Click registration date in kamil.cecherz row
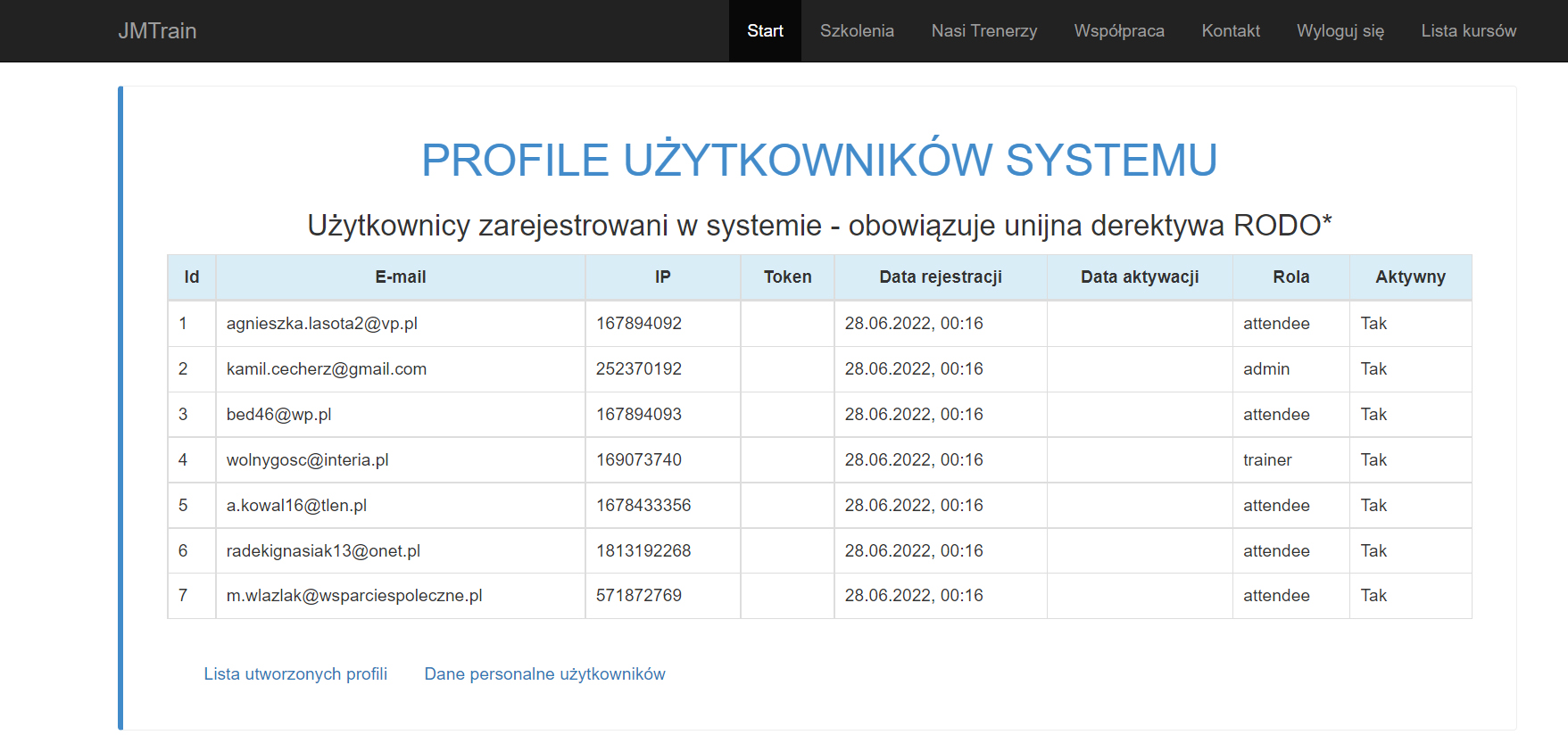 [x=914, y=369]
